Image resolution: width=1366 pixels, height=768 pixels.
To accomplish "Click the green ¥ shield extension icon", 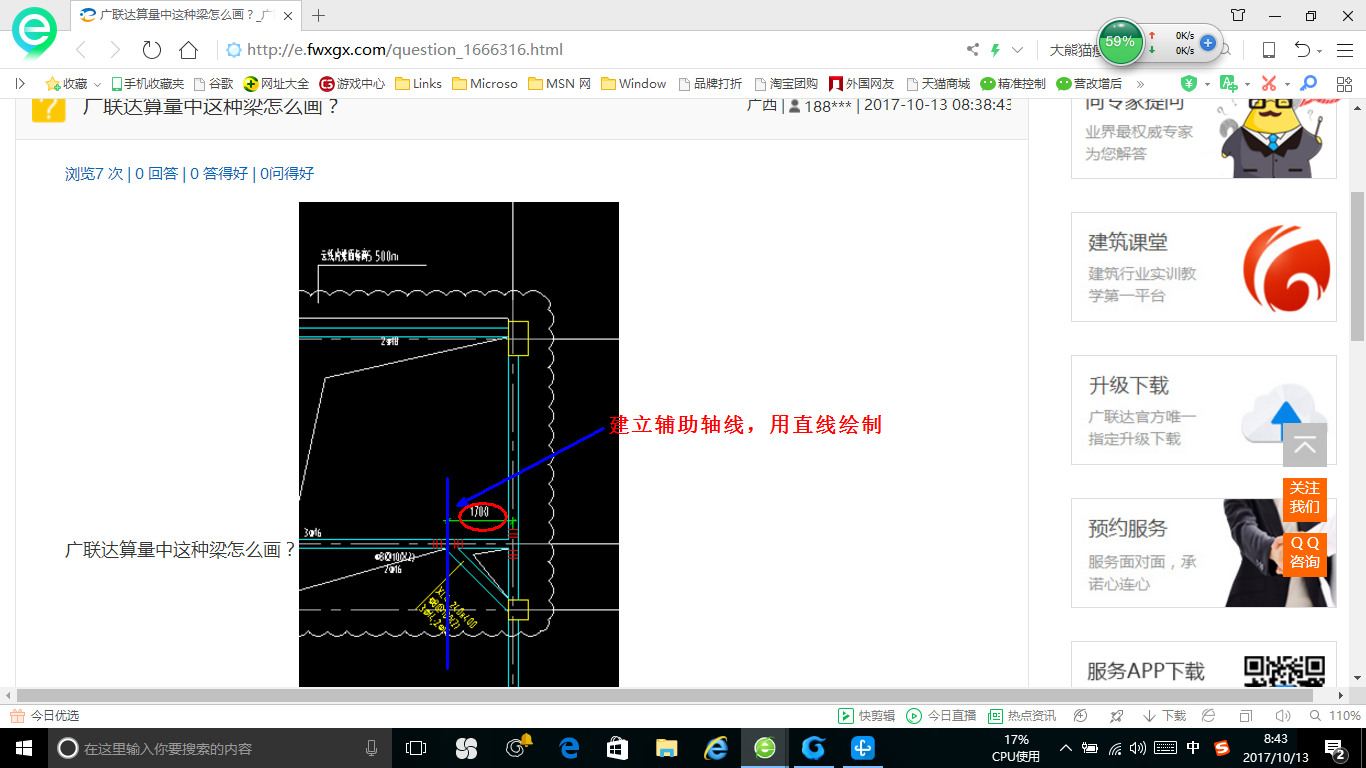I will [x=1188, y=84].
